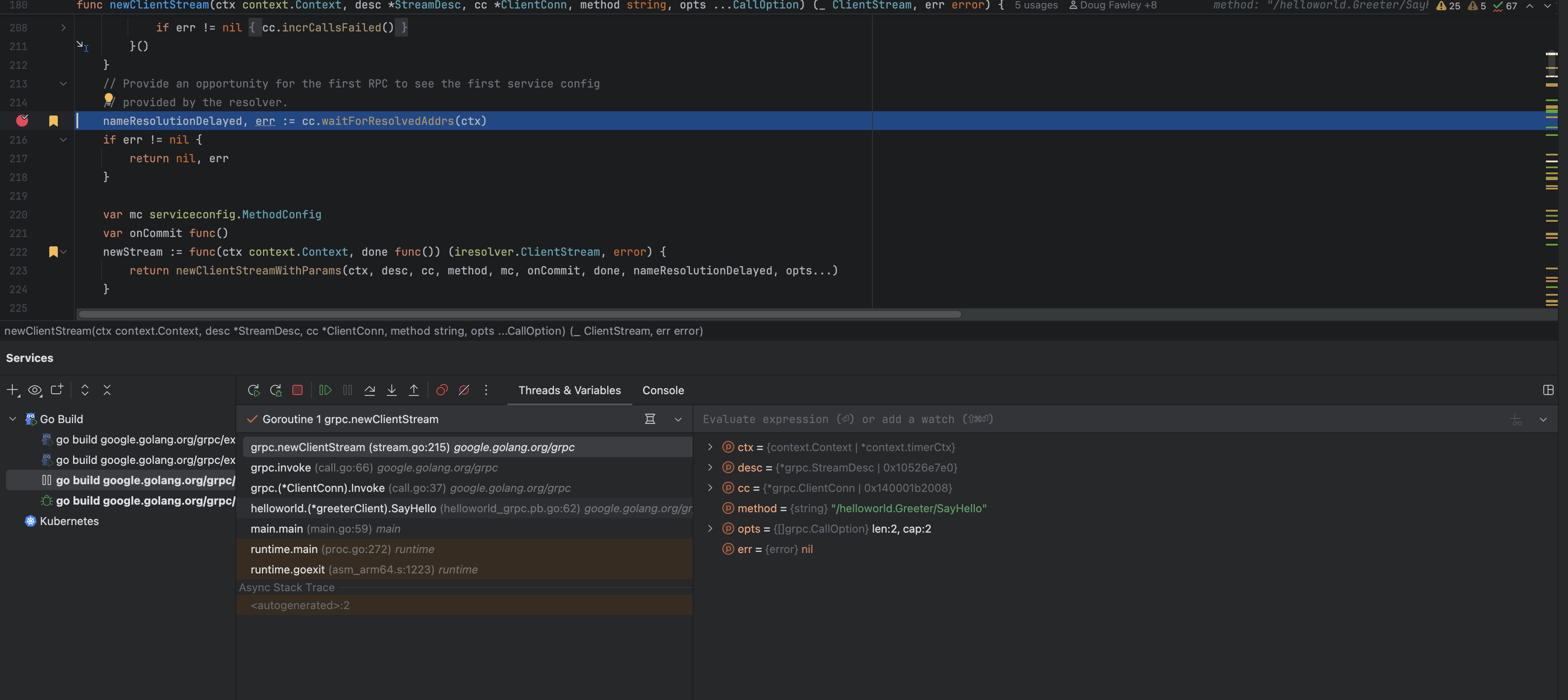Click the Doug Fawley +8 author annotation
1568x700 pixels.
click(x=1118, y=5)
